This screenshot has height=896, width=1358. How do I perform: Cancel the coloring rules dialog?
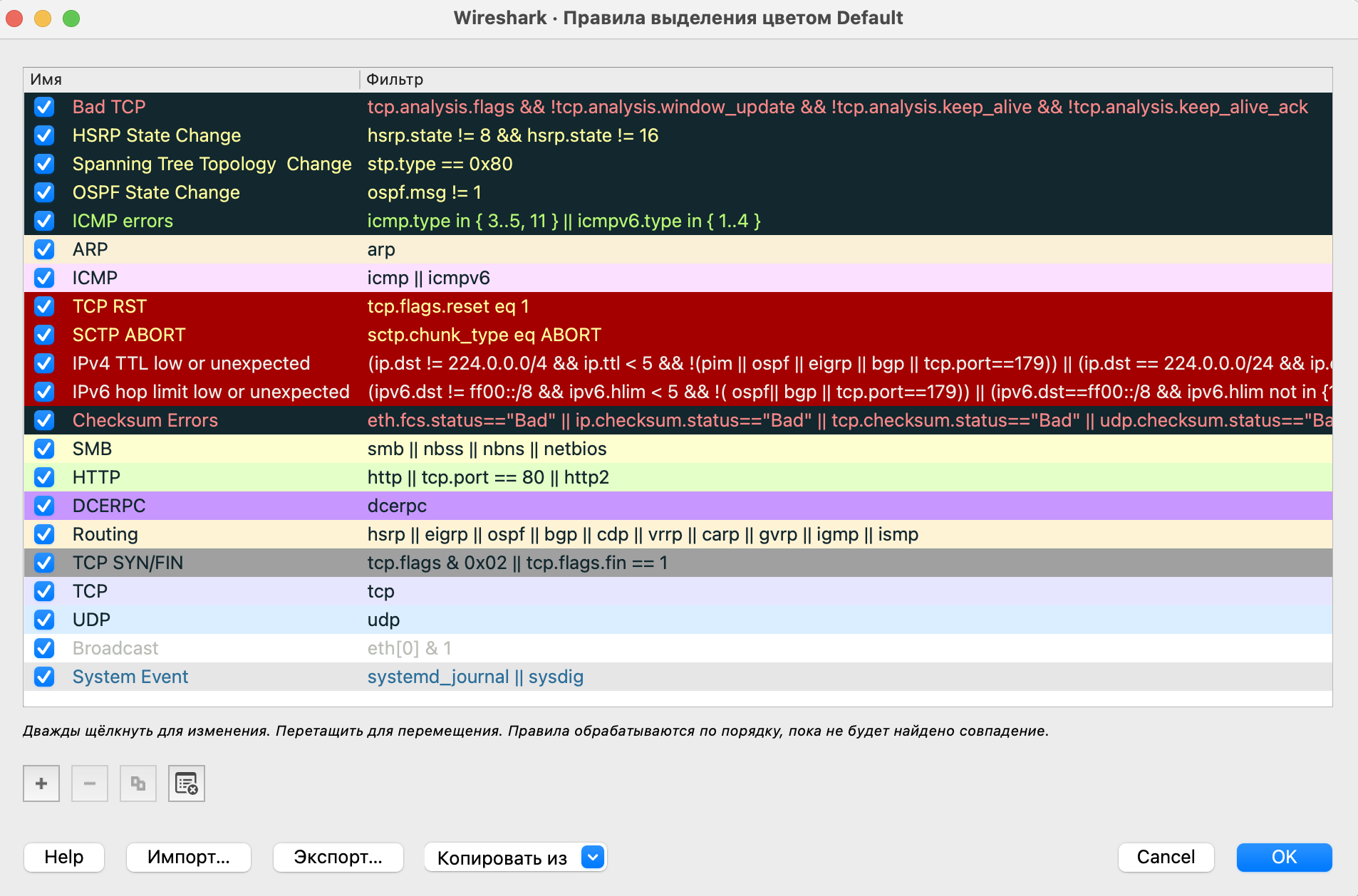pos(1166,858)
